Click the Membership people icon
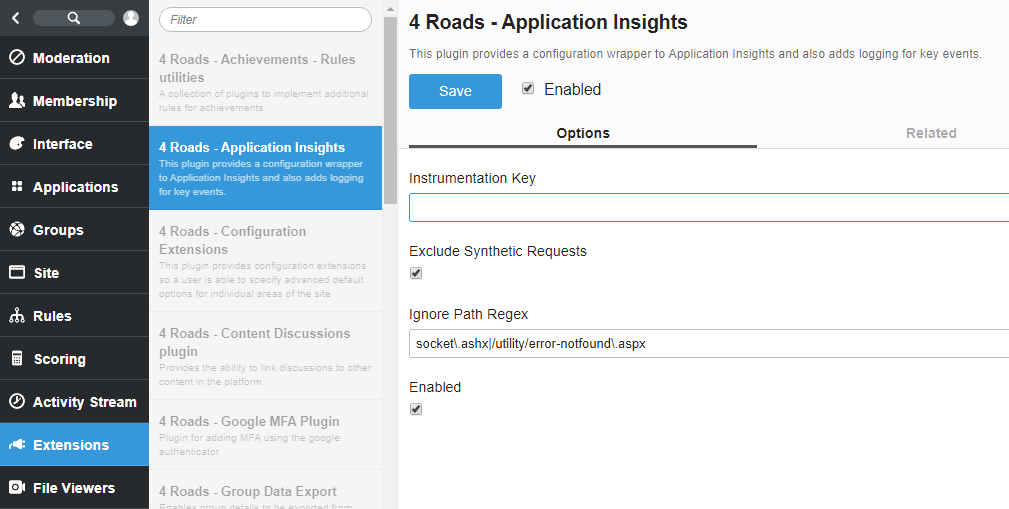The image size is (1009, 509). [16, 101]
